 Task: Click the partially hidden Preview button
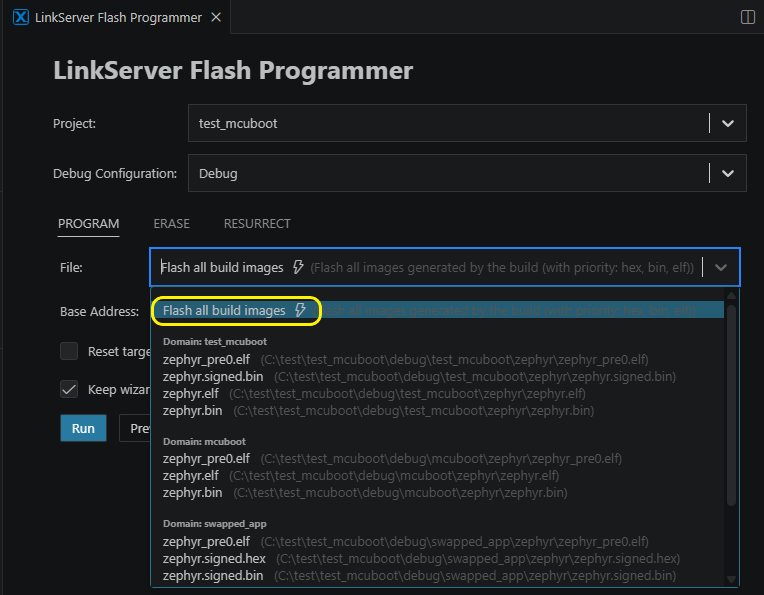pos(135,428)
